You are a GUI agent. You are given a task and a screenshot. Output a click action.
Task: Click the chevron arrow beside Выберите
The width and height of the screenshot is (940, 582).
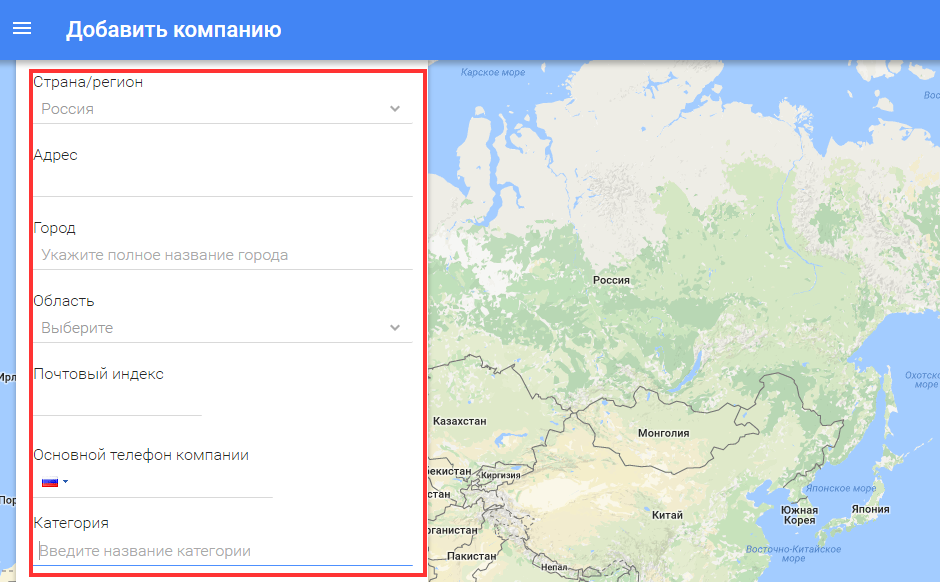point(394,328)
